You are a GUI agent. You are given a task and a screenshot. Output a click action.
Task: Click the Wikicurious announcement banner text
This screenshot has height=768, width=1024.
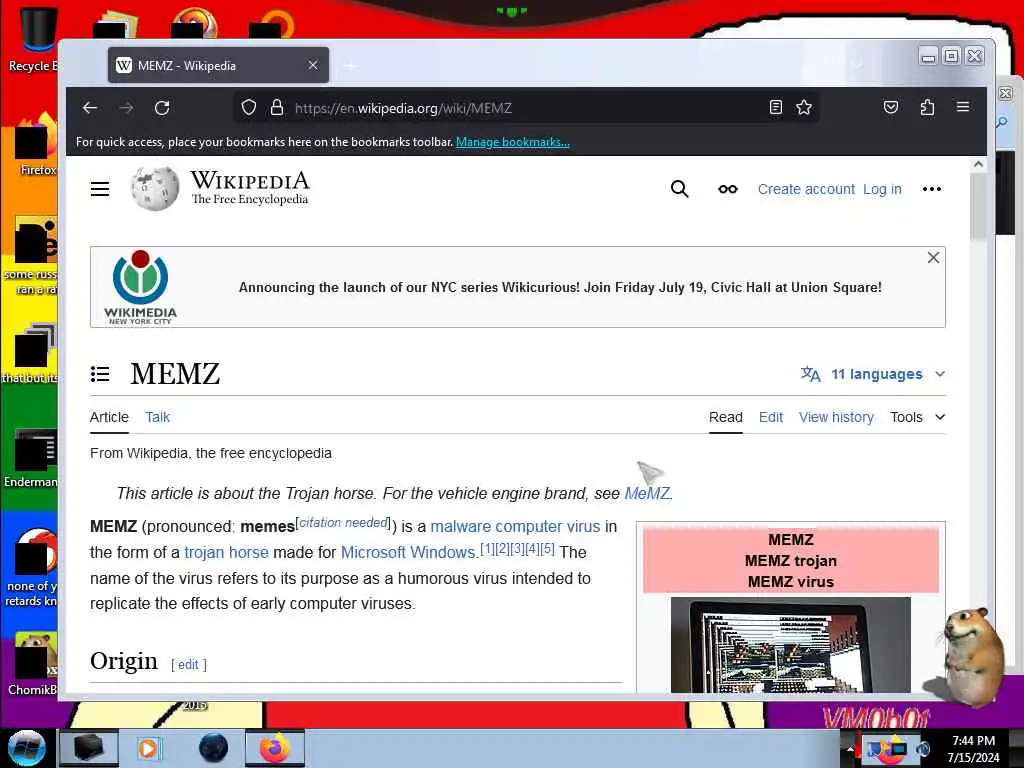coord(560,287)
